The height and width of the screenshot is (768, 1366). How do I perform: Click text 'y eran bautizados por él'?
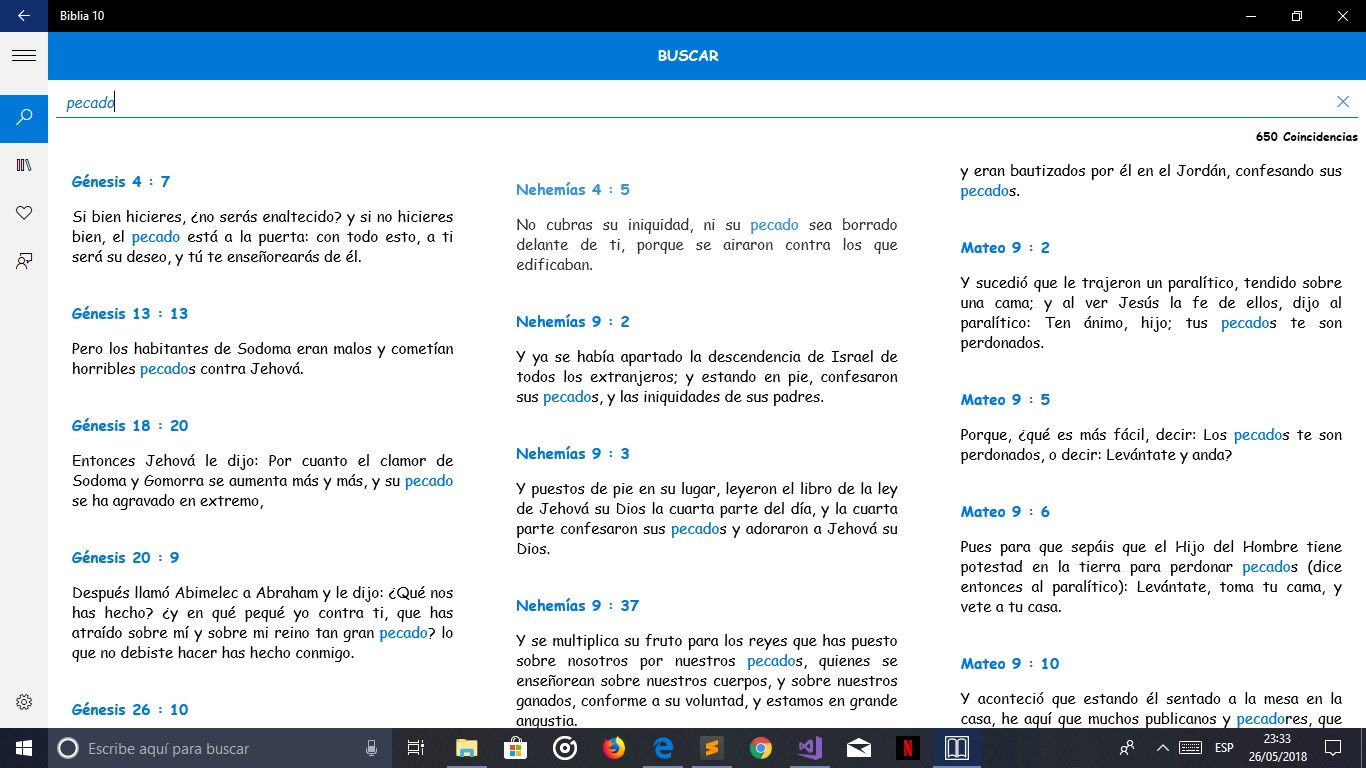coord(1047,171)
